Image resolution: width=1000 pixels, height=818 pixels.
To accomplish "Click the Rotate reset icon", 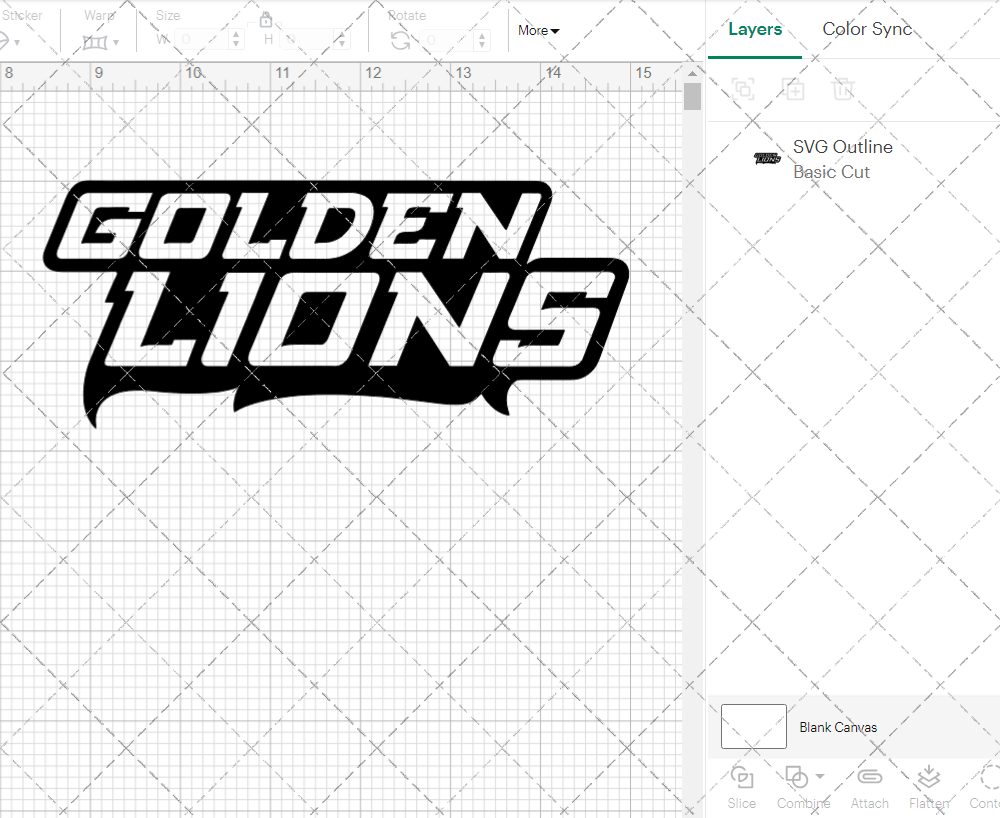I will (x=398, y=38).
